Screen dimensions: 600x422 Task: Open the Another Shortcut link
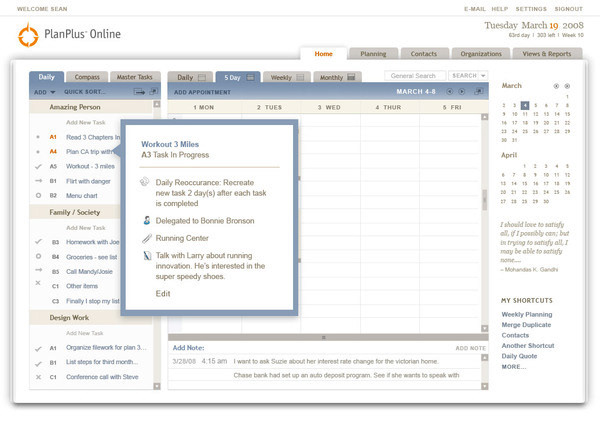528,345
